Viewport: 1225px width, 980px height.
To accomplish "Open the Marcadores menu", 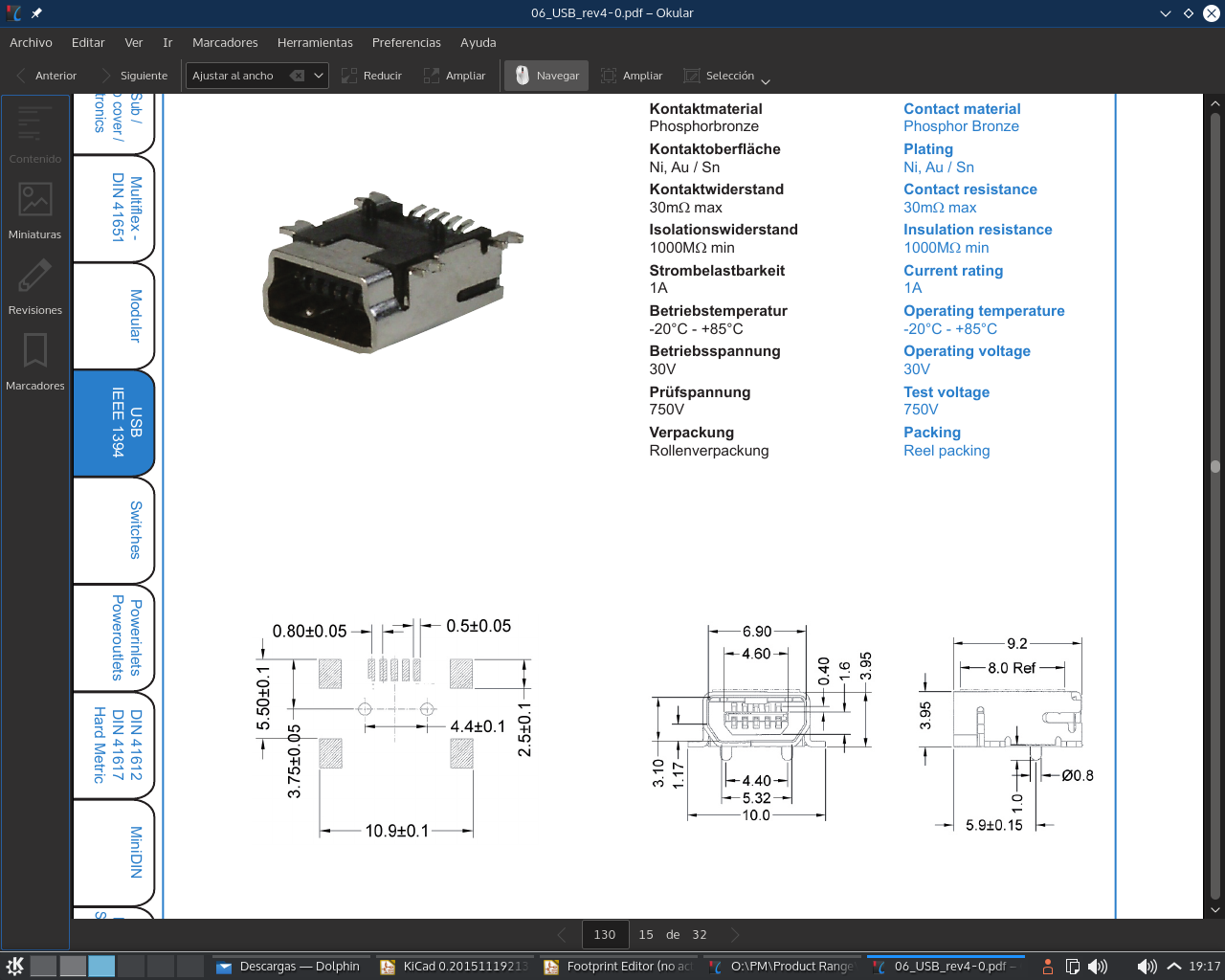I will 225,43.
